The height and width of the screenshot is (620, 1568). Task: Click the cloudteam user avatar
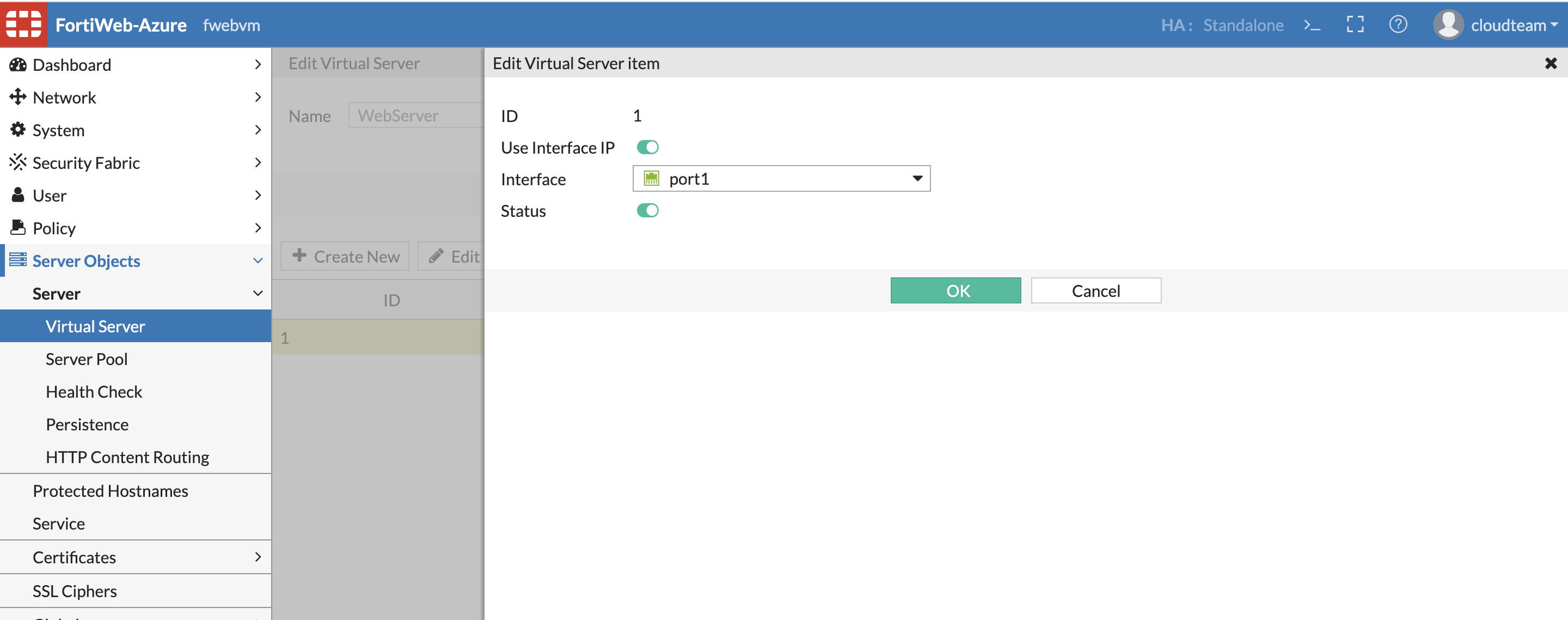point(1448,25)
